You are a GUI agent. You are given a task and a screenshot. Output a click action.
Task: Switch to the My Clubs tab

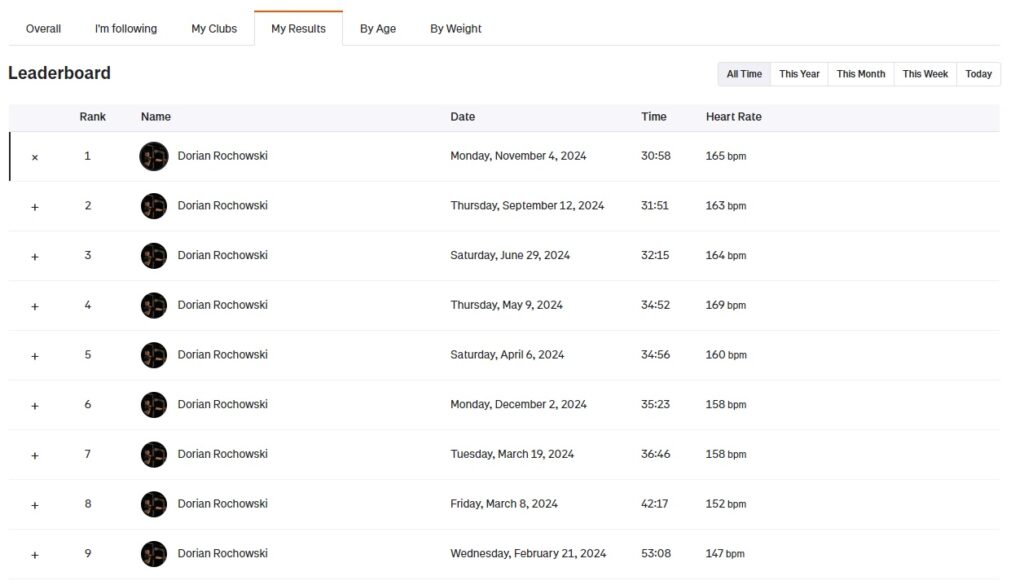[x=214, y=29]
